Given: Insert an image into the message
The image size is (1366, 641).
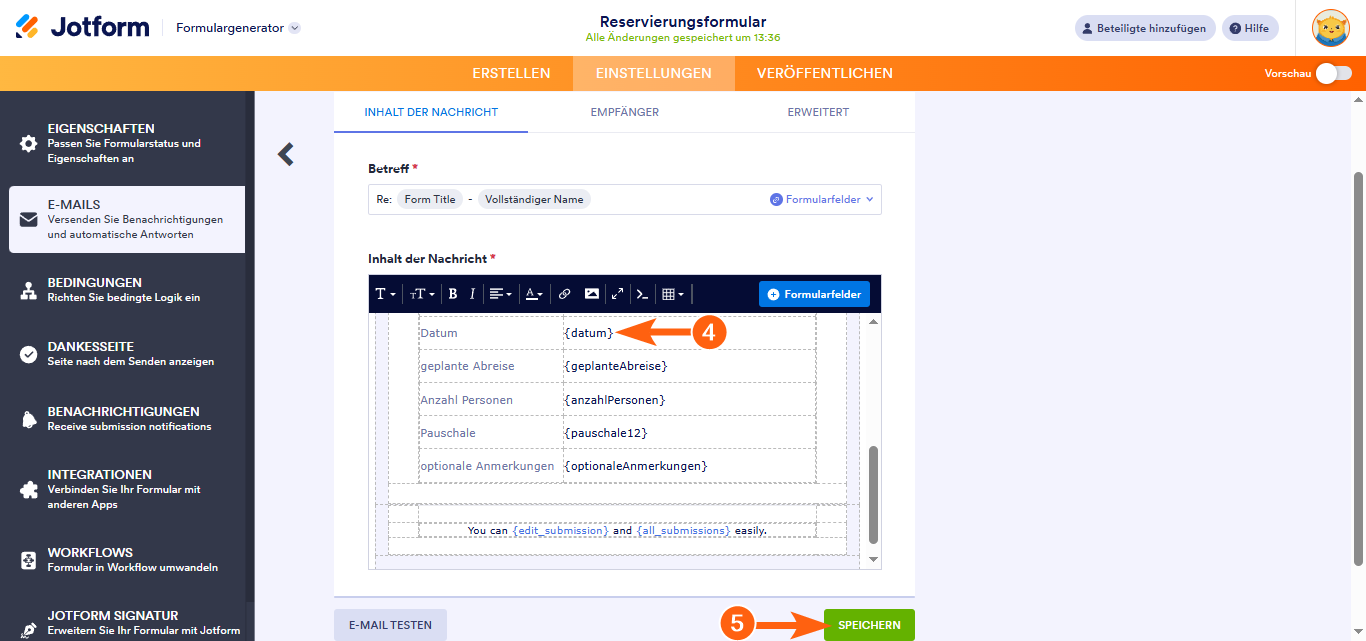Looking at the screenshot, I should point(592,294).
